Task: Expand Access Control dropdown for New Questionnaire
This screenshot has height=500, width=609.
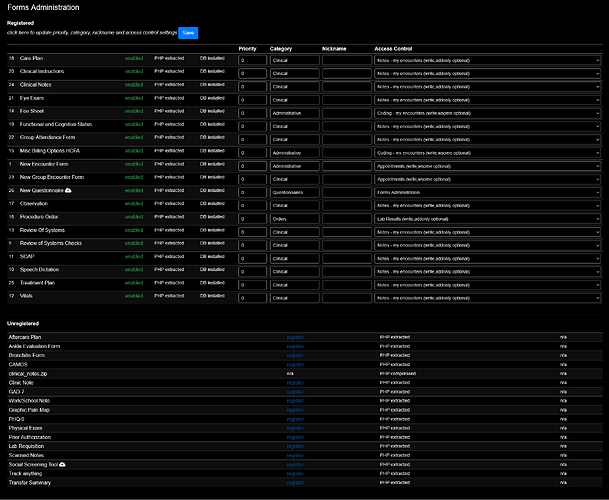Action: [x=486, y=191]
